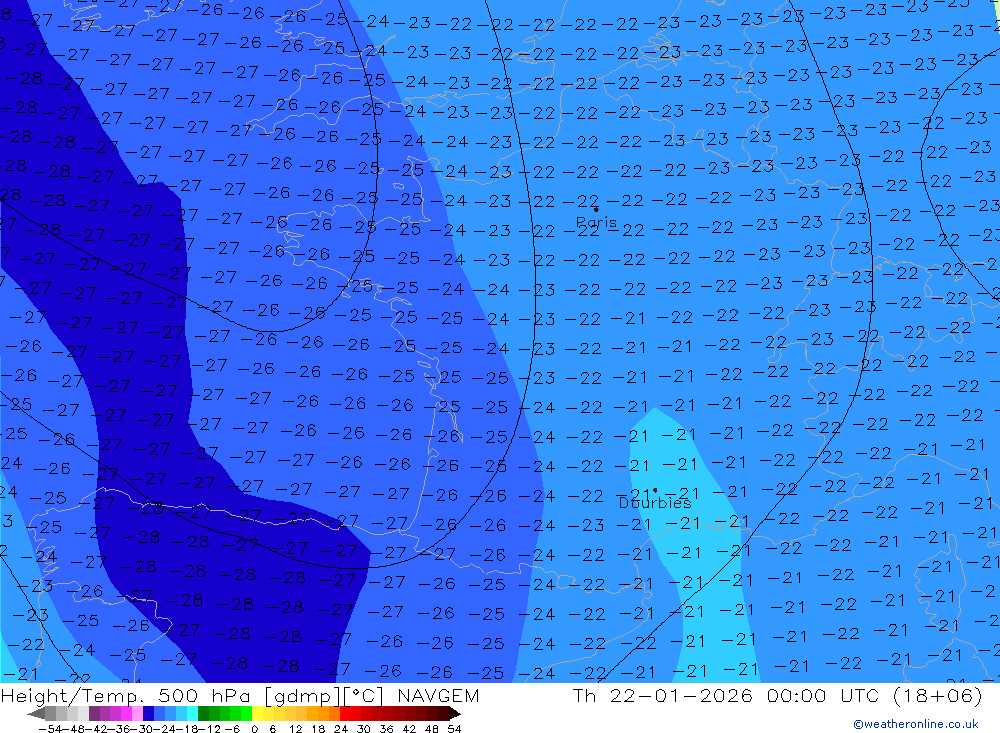Click the 'Height/Temp. 500 hPa' title text
Image resolution: width=1000 pixels, height=733 pixels.
pos(128,695)
